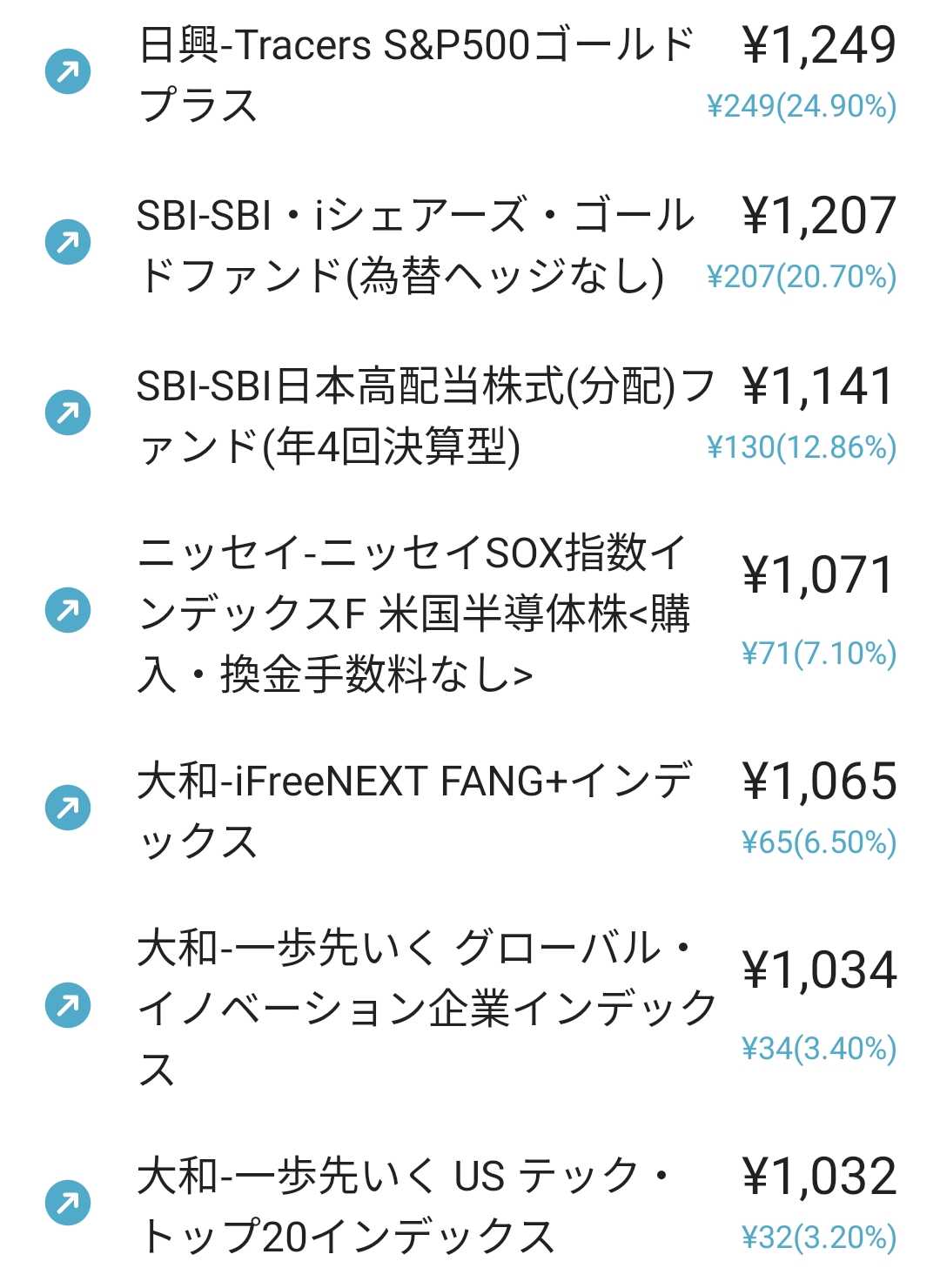Click the up-arrow icon beside 日興-Tracers S&P500ゴールドプラス
The height and width of the screenshot is (1288, 940).
point(68,72)
